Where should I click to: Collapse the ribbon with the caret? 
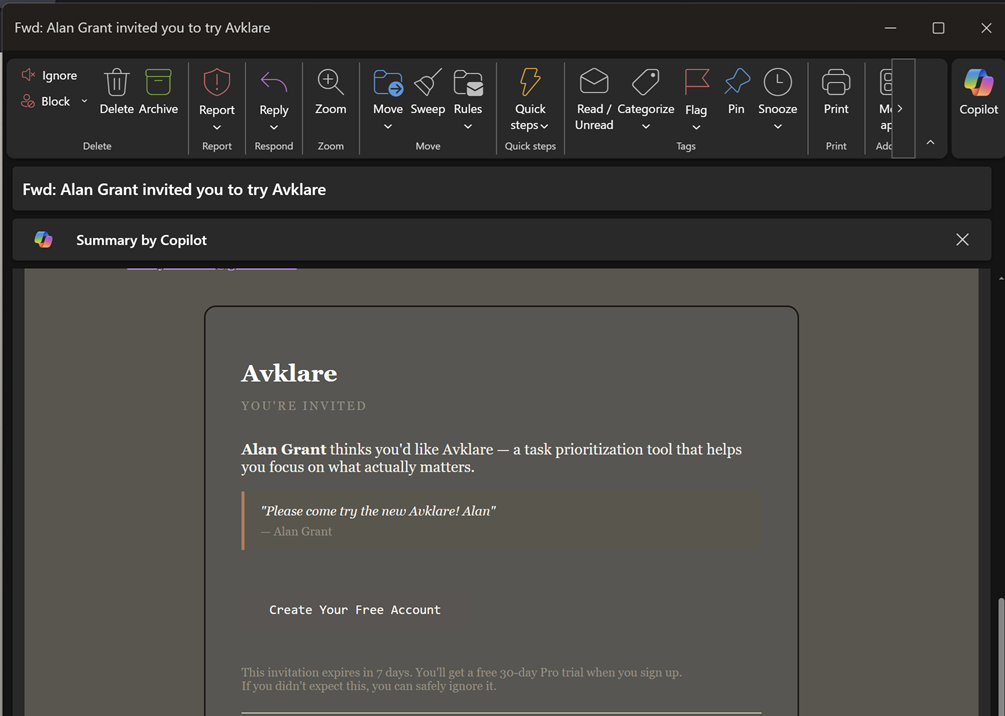click(931, 142)
